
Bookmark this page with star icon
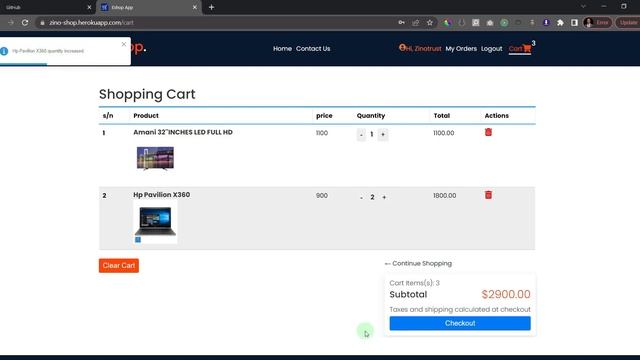(x=430, y=23)
